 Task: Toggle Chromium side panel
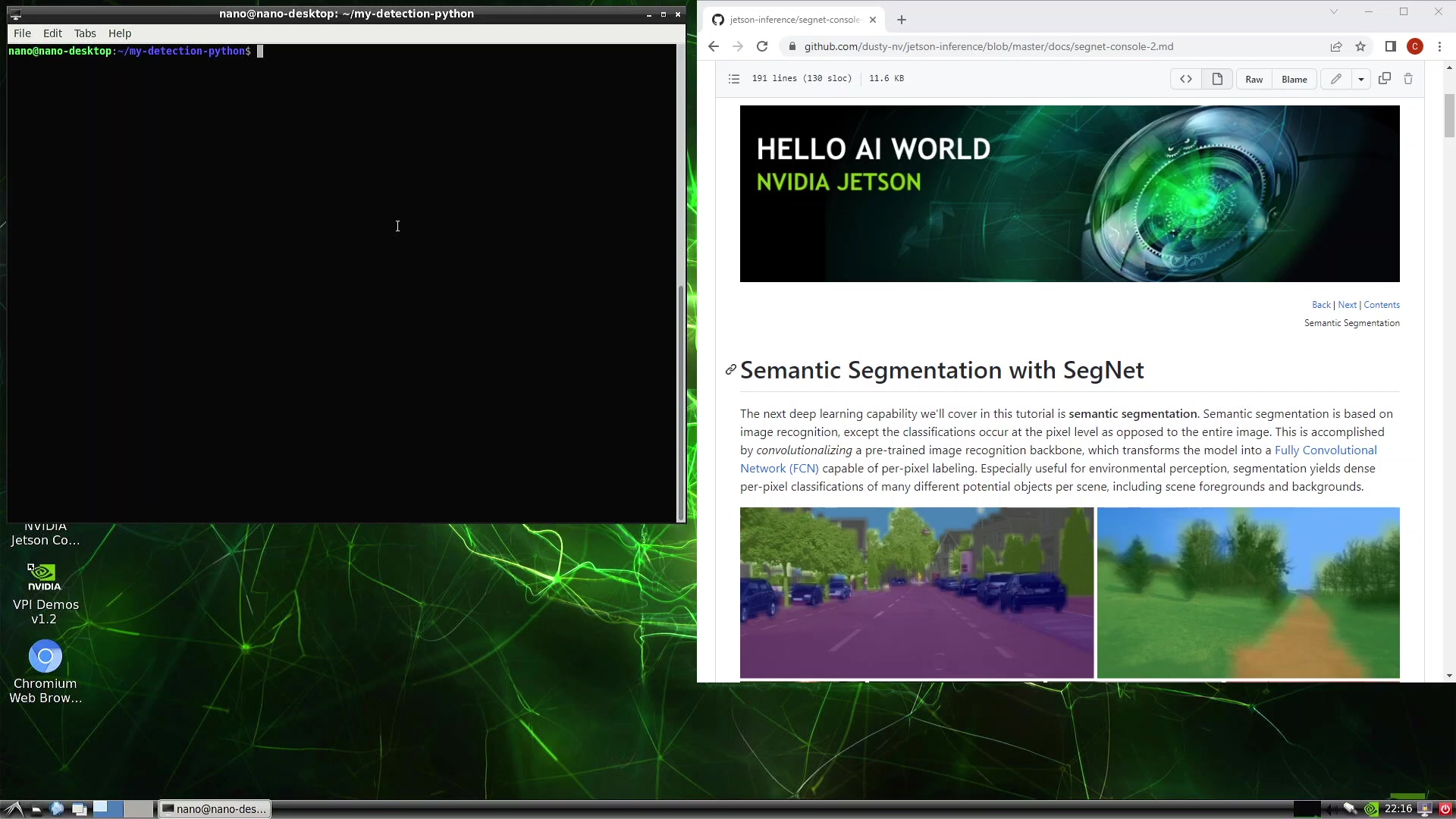click(1390, 47)
